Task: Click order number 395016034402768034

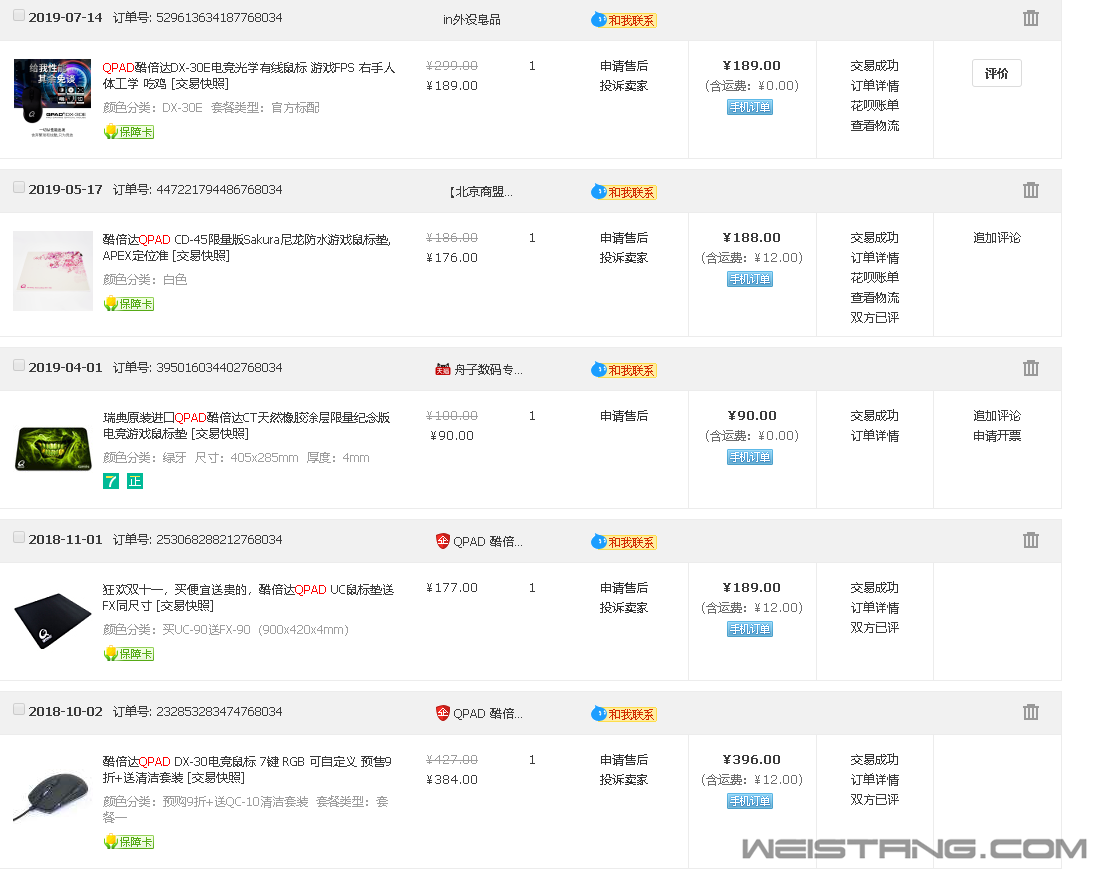Action: 219,368
